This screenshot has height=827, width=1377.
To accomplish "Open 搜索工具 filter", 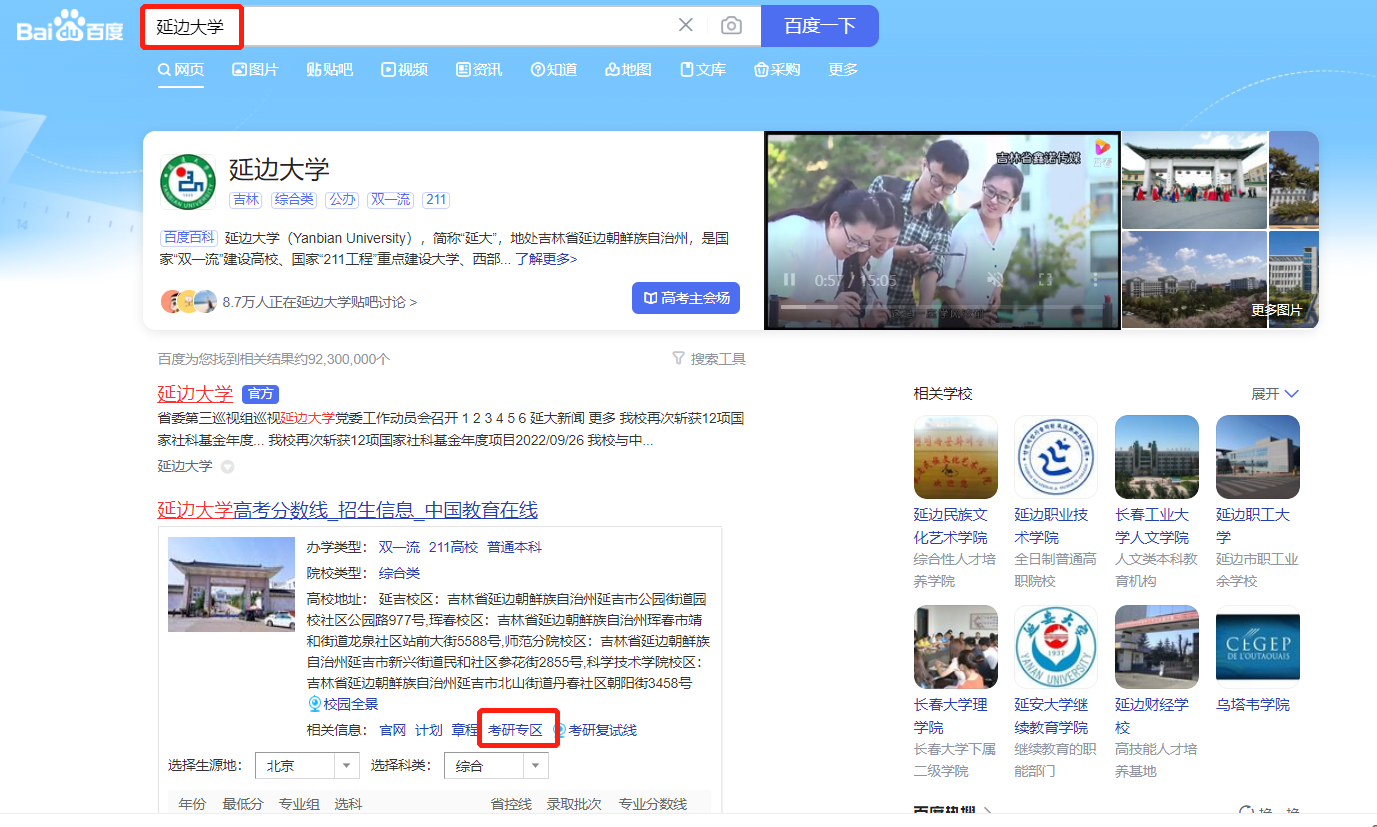I will 709,359.
